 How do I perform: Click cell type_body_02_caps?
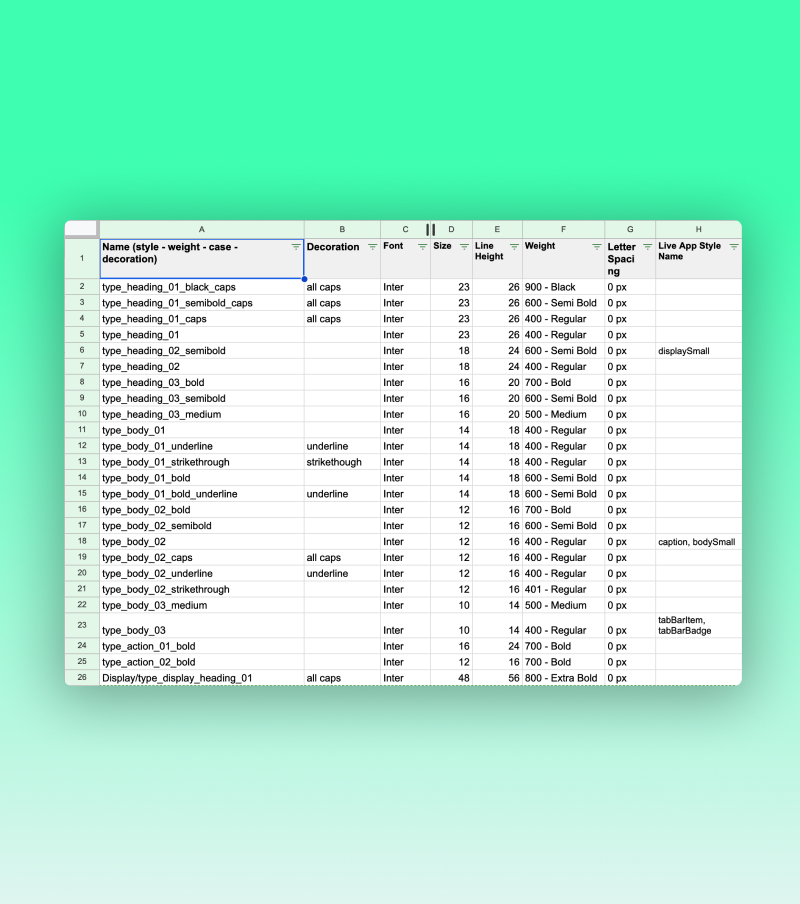(202, 558)
